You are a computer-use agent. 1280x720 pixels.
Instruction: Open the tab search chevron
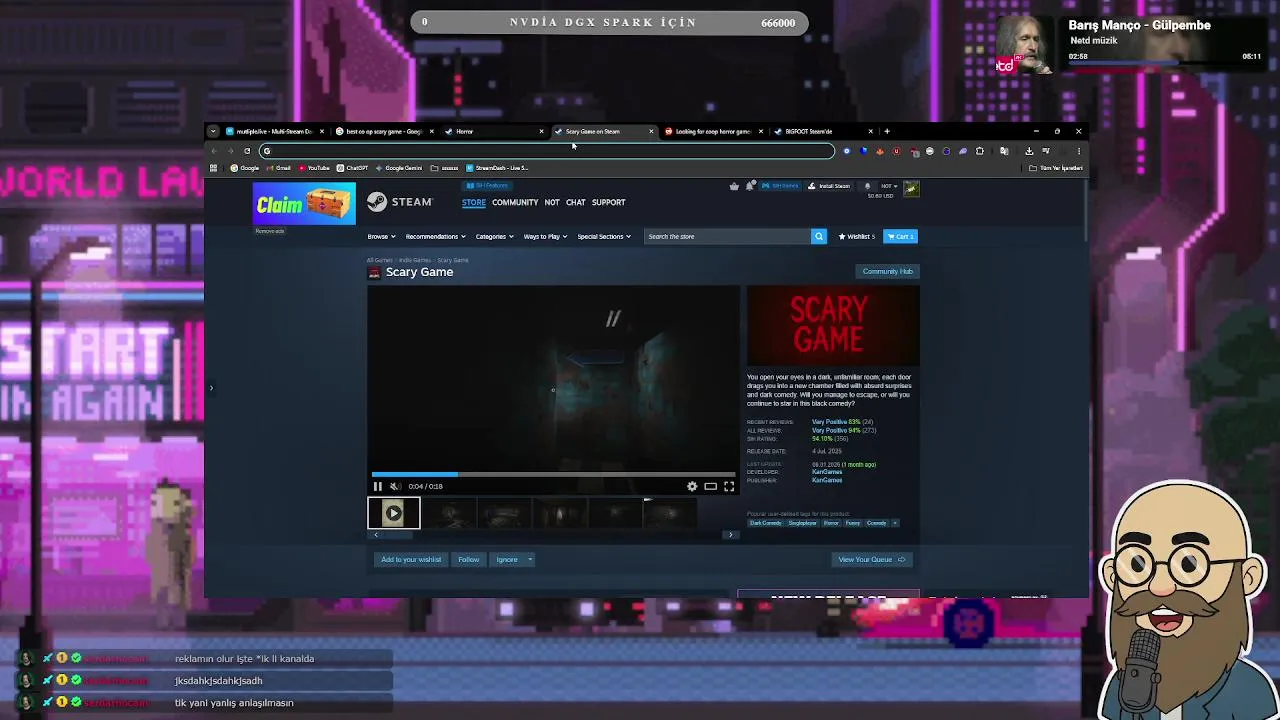pos(213,131)
